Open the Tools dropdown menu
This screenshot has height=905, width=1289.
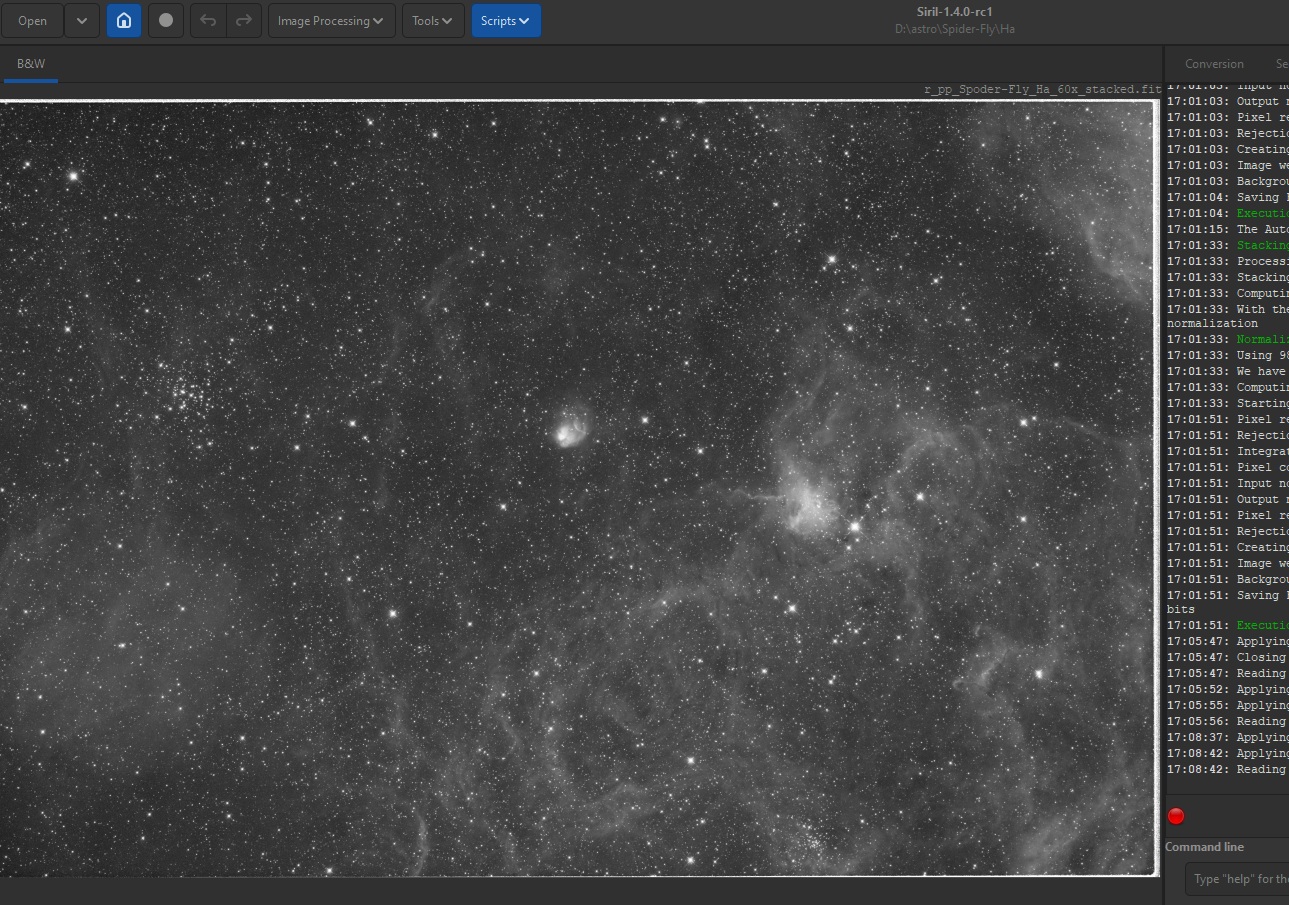pos(432,21)
